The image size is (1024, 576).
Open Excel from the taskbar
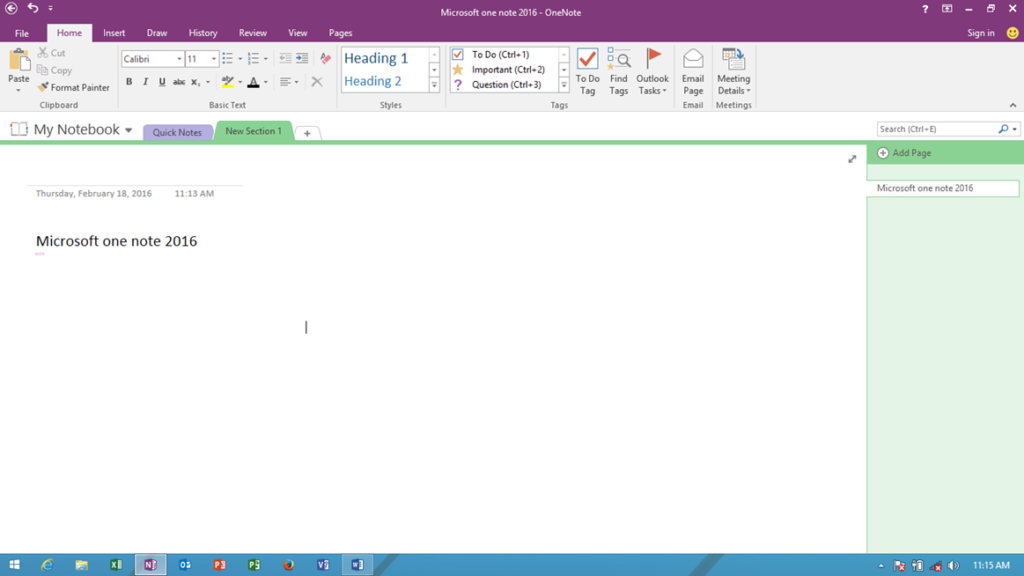(116, 565)
